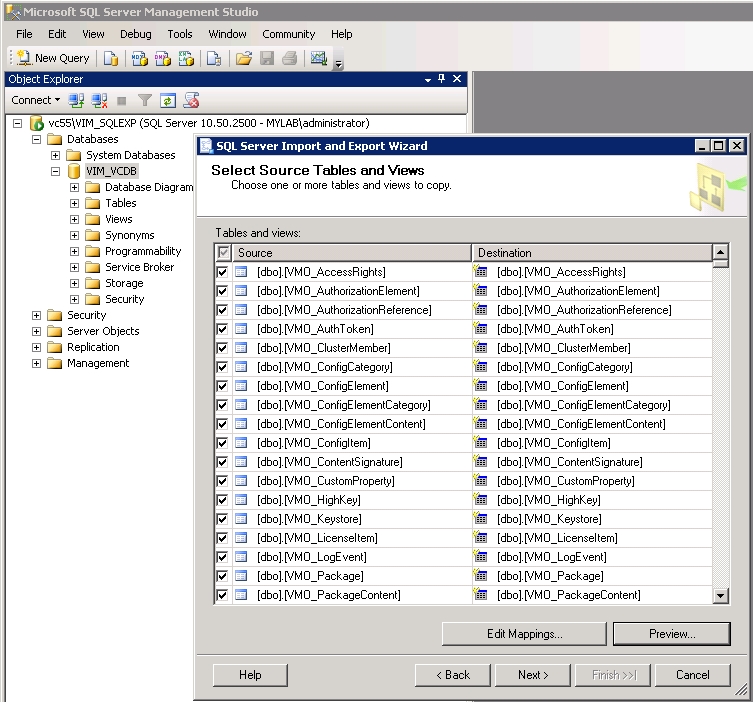Open the Edit menu
The height and width of the screenshot is (702, 753).
pyautogui.click(x=57, y=34)
